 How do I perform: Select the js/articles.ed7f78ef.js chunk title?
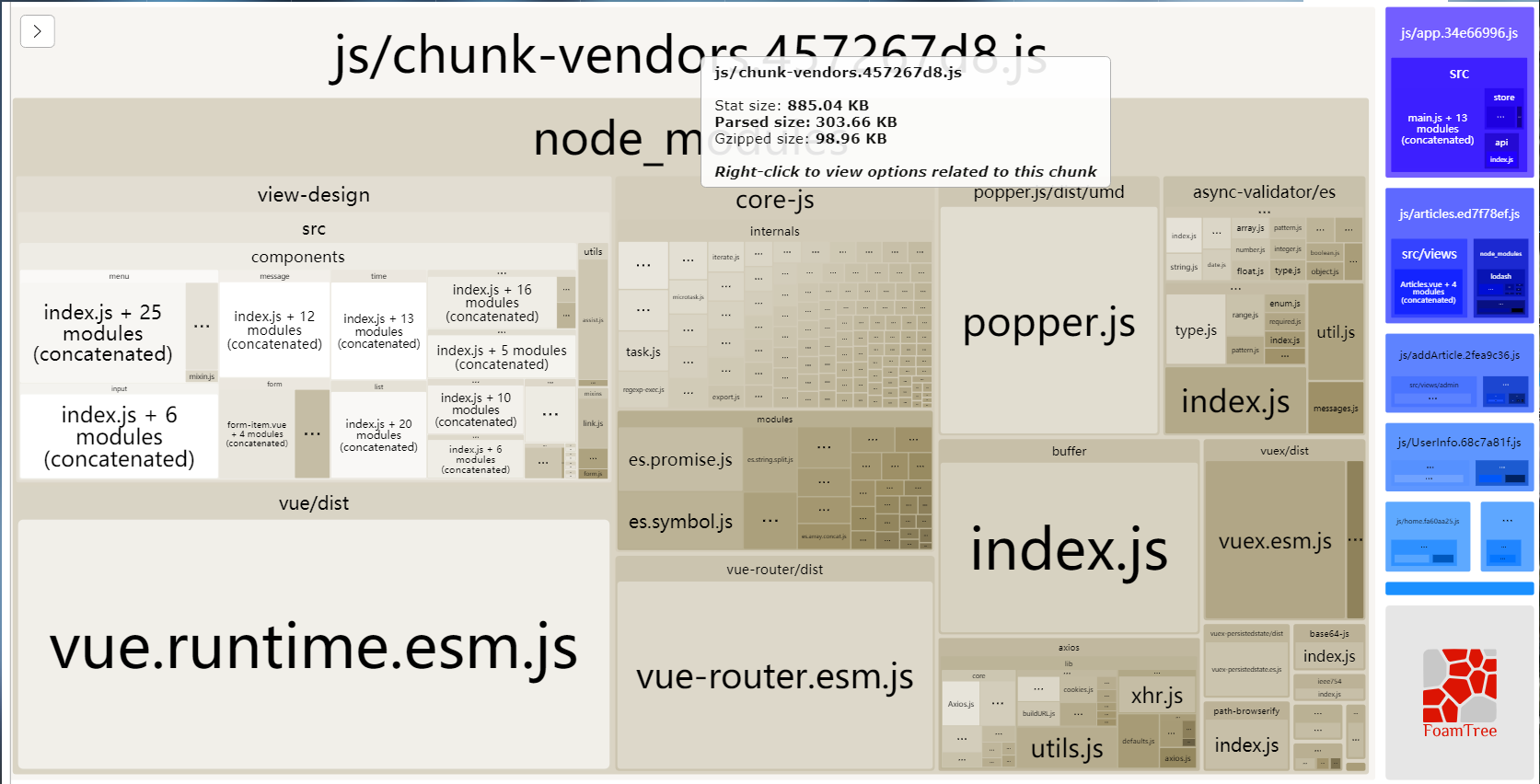[1459, 213]
